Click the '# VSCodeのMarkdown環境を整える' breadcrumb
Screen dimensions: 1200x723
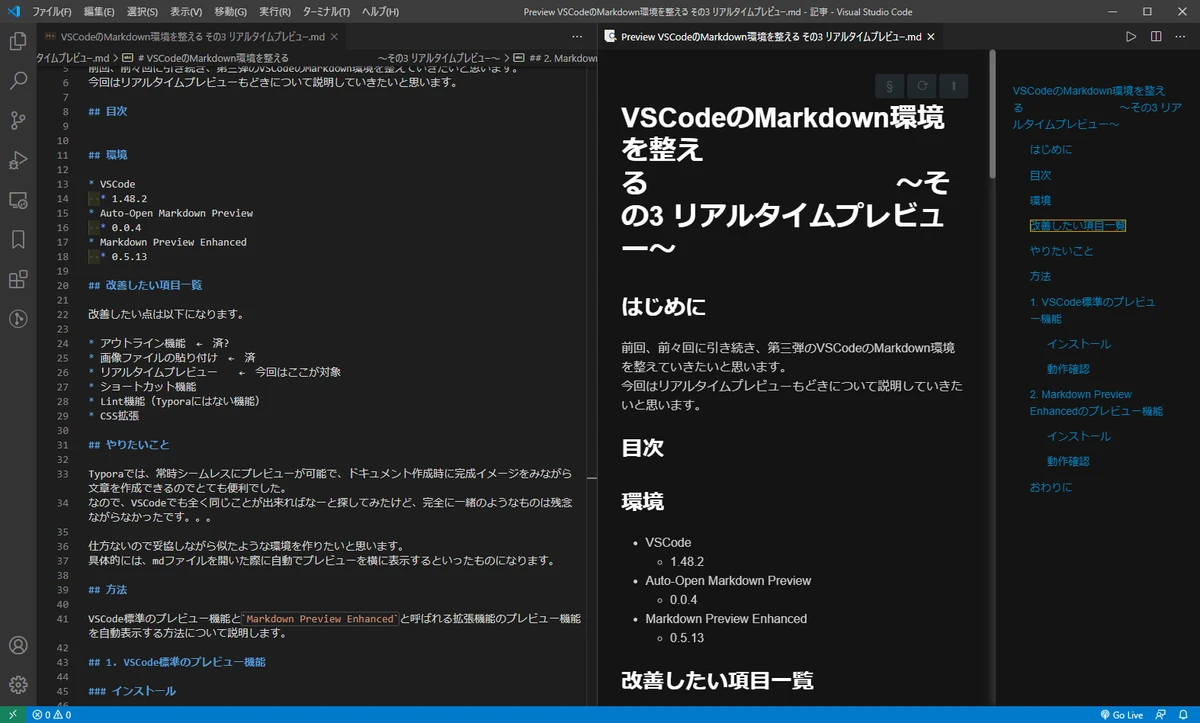pyautogui.click(x=213, y=58)
